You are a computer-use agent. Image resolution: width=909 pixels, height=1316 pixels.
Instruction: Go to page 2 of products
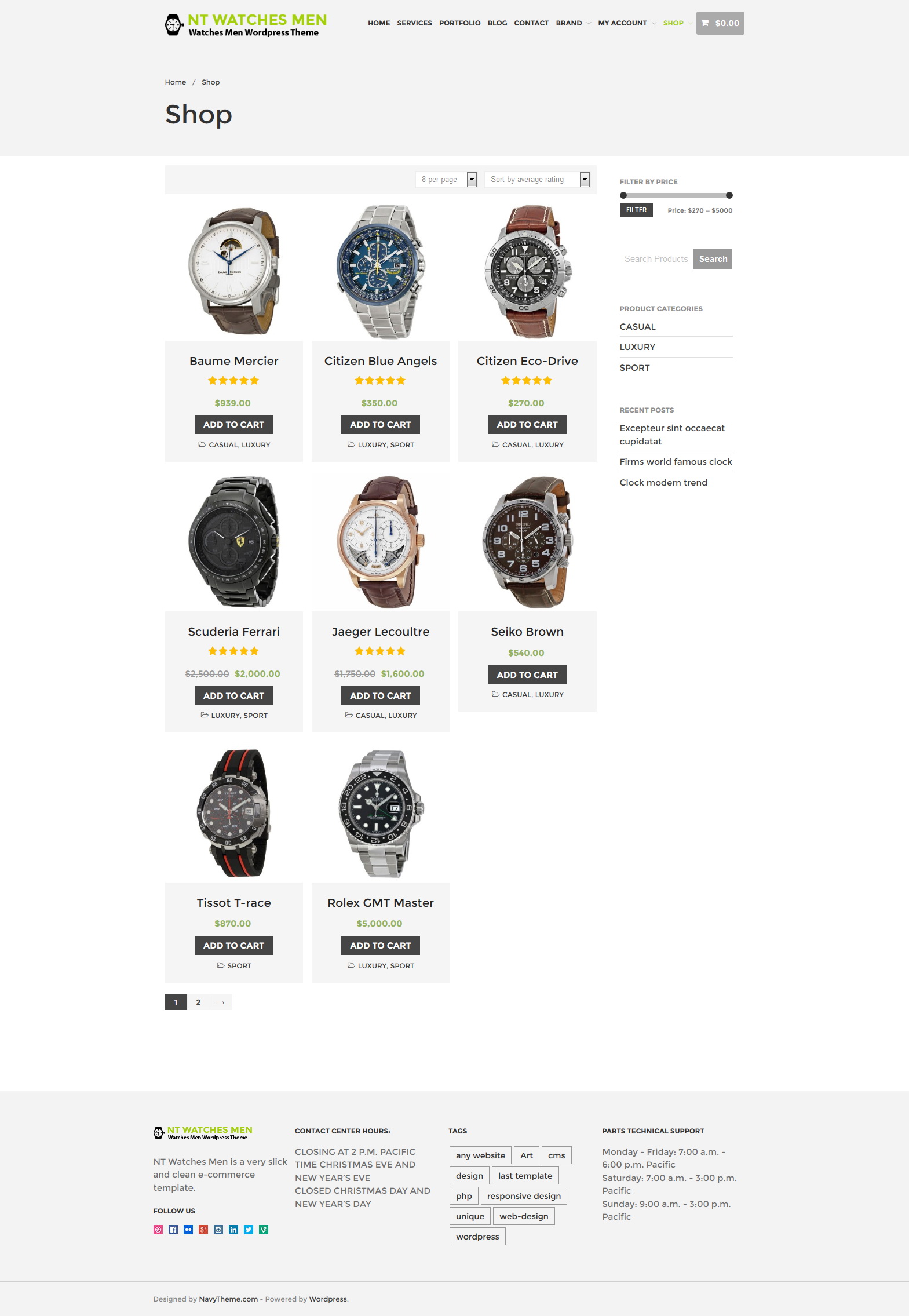tap(198, 1003)
